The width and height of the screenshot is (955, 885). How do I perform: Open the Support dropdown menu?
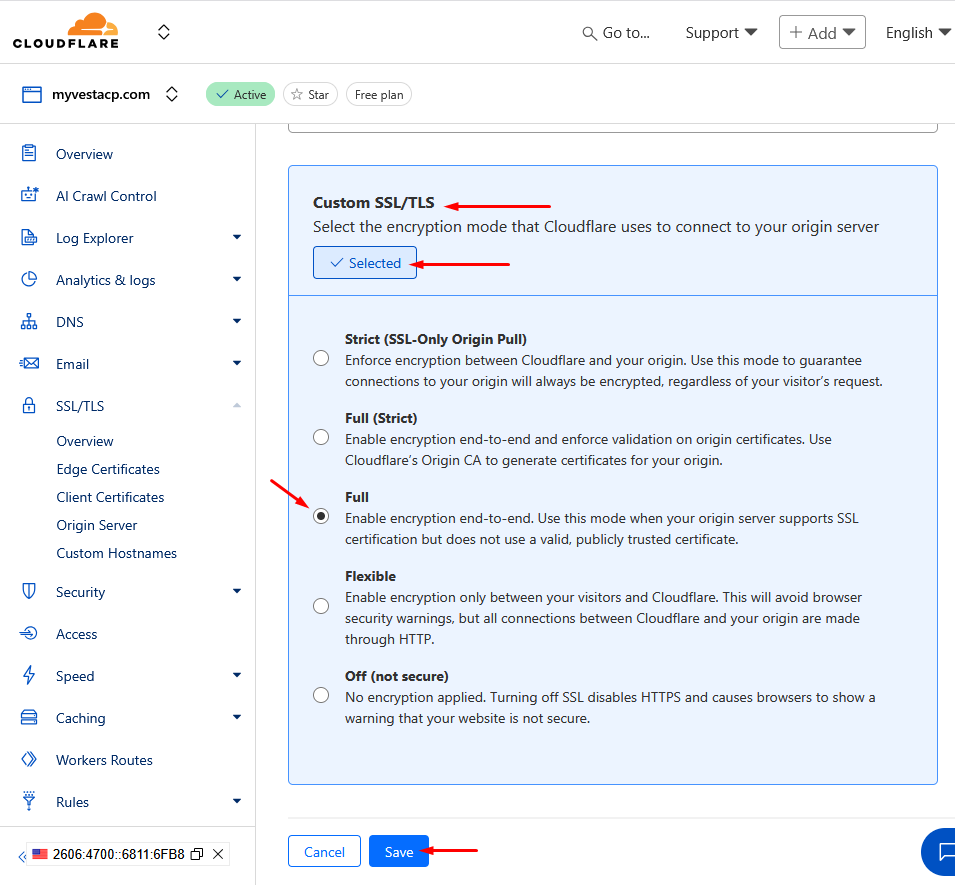tap(721, 33)
